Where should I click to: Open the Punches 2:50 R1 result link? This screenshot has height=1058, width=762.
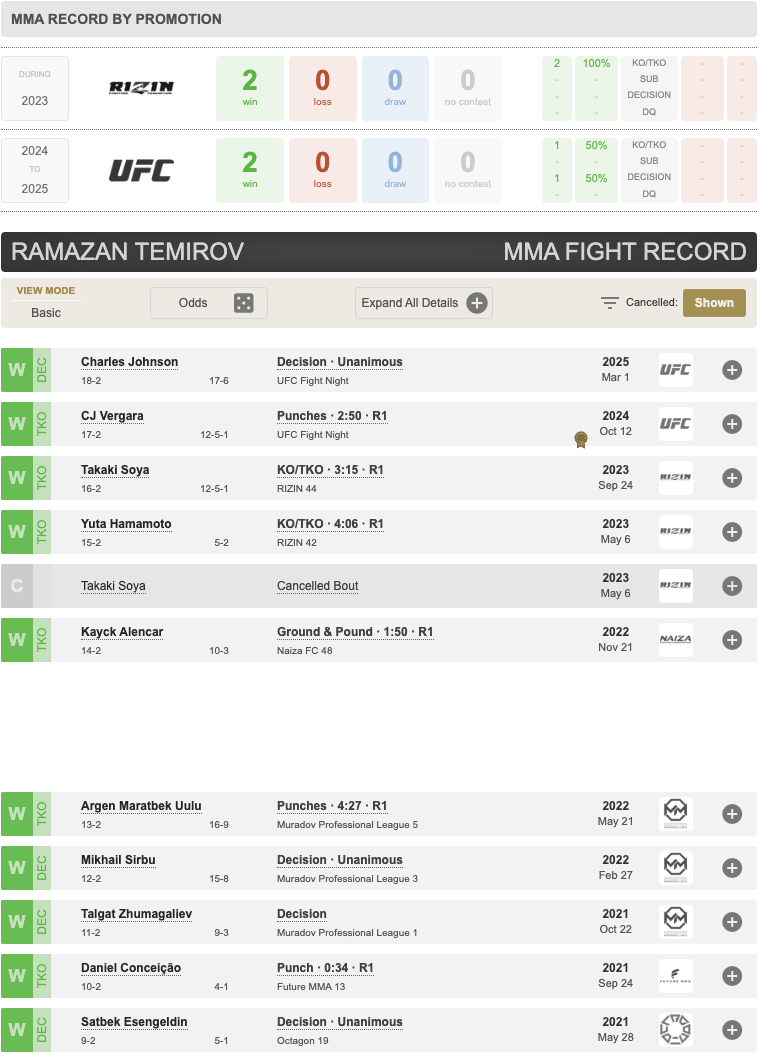pos(332,416)
